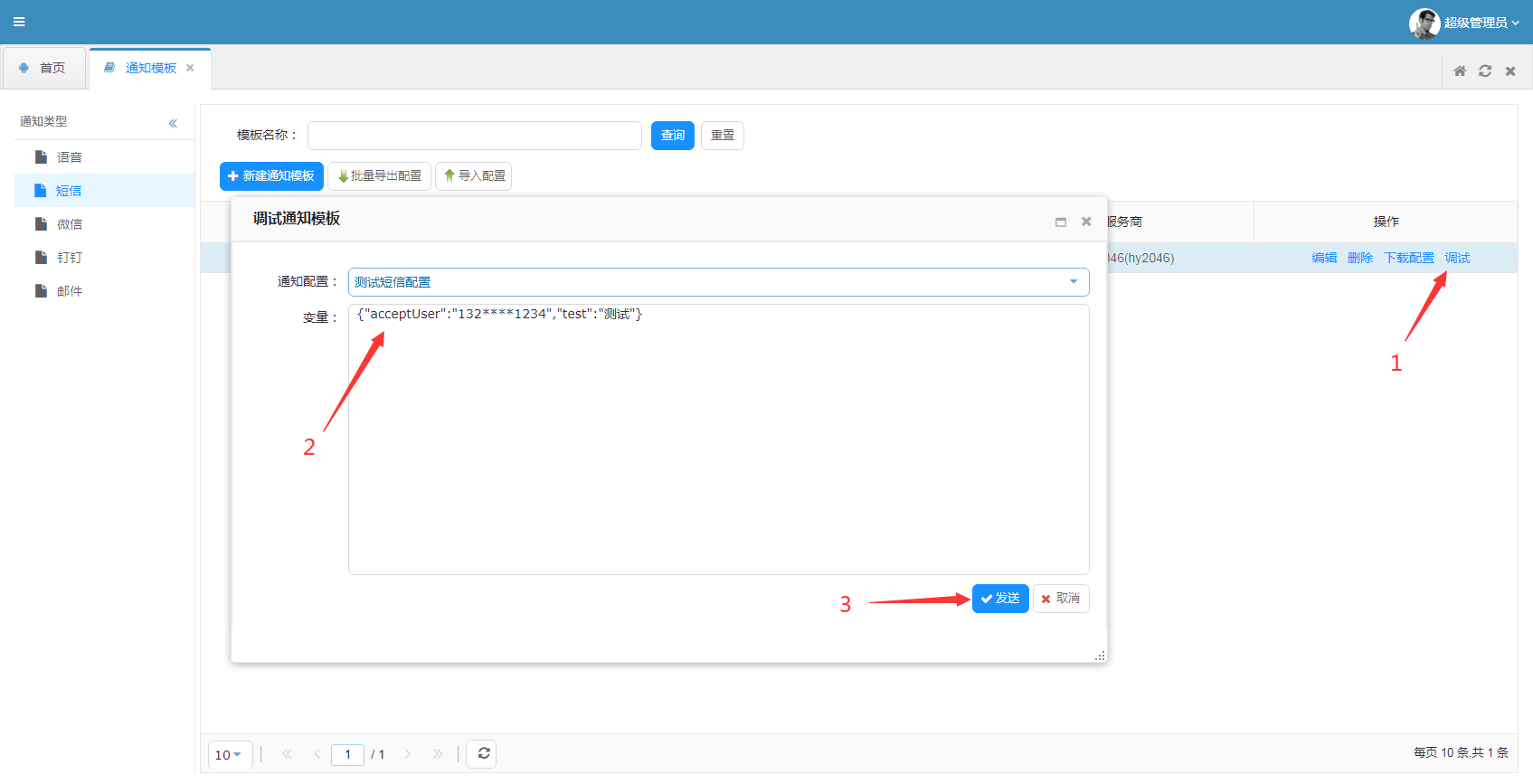Screen dimensions: 1533x784
Task: Open the page size dropdown
Action: pyautogui.click(x=229, y=754)
